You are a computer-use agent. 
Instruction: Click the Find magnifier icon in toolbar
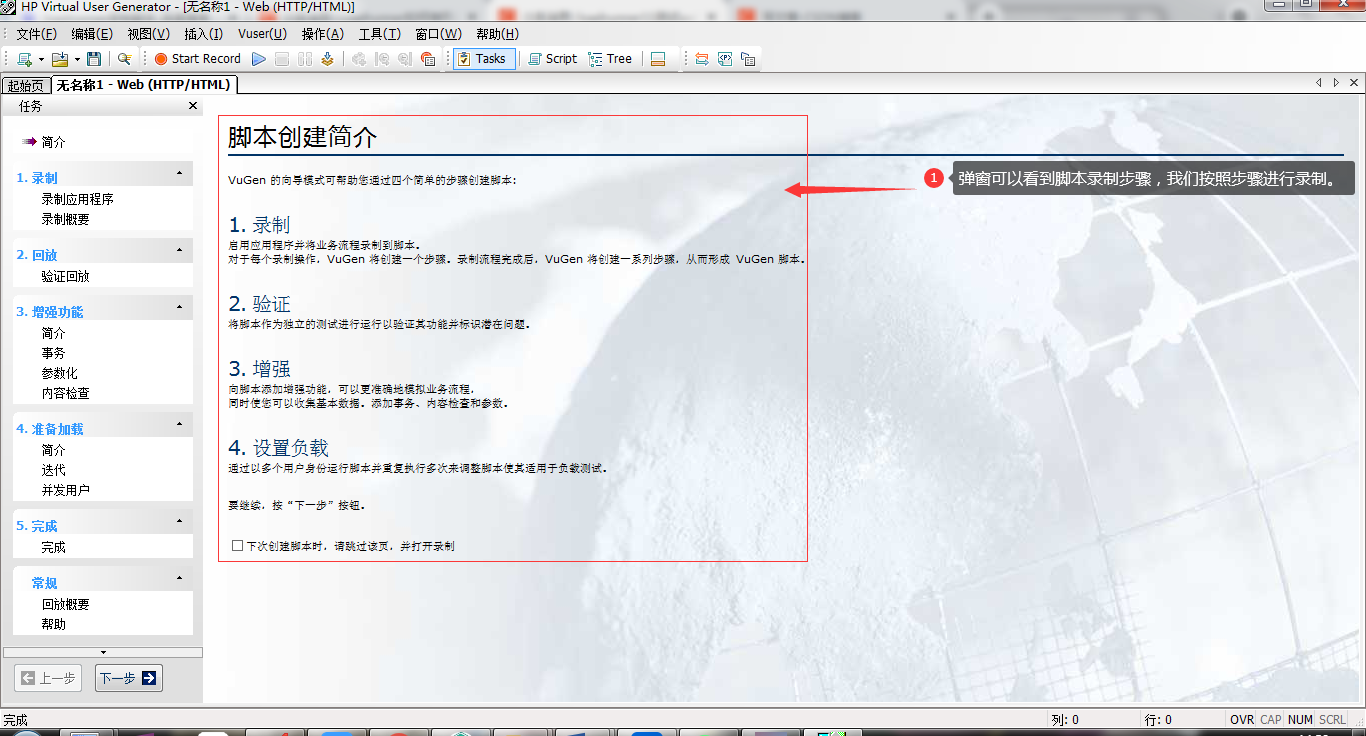pos(124,59)
